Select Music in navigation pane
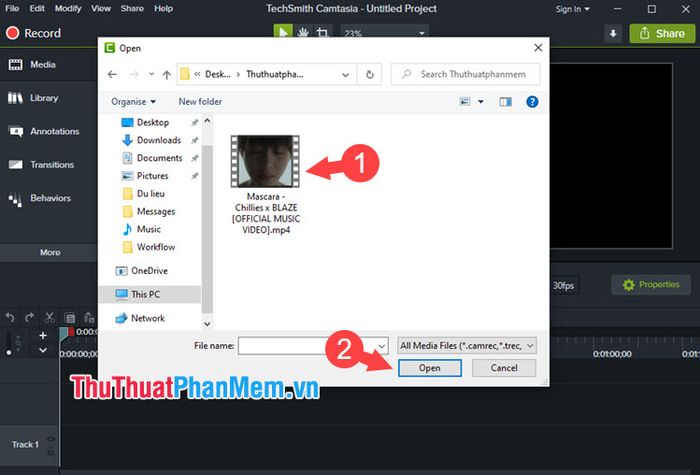 [x=149, y=229]
